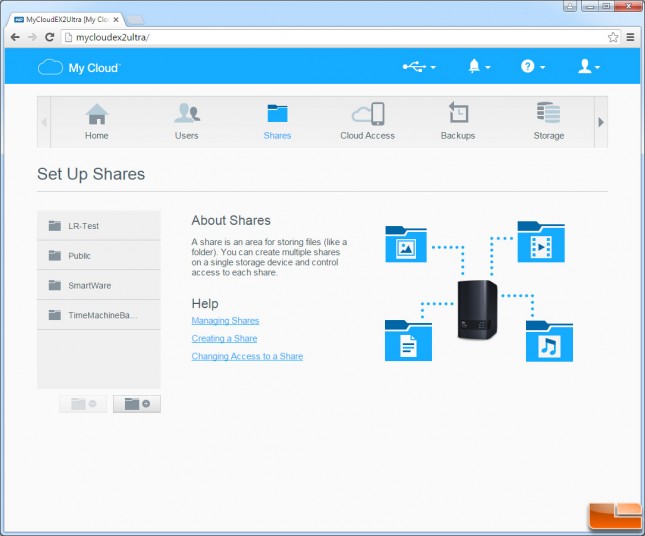Click the pictures folder illustration icon
The height and width of the screenshot is (536, 645).
pyautogui.click(x=406, y=244)
